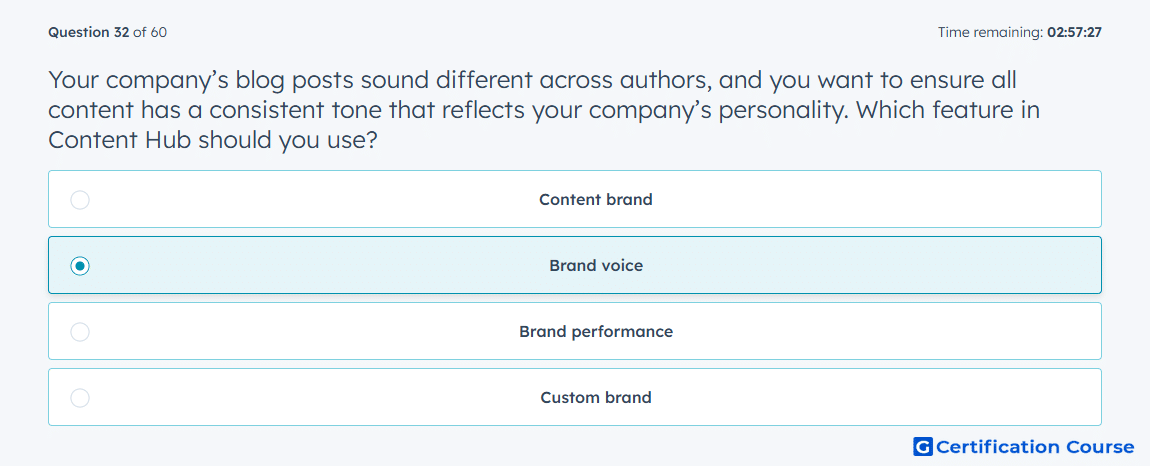The image size is (1150, 466).
Task: Click blank area inside Brand performance card
Action: coord(880,332)
